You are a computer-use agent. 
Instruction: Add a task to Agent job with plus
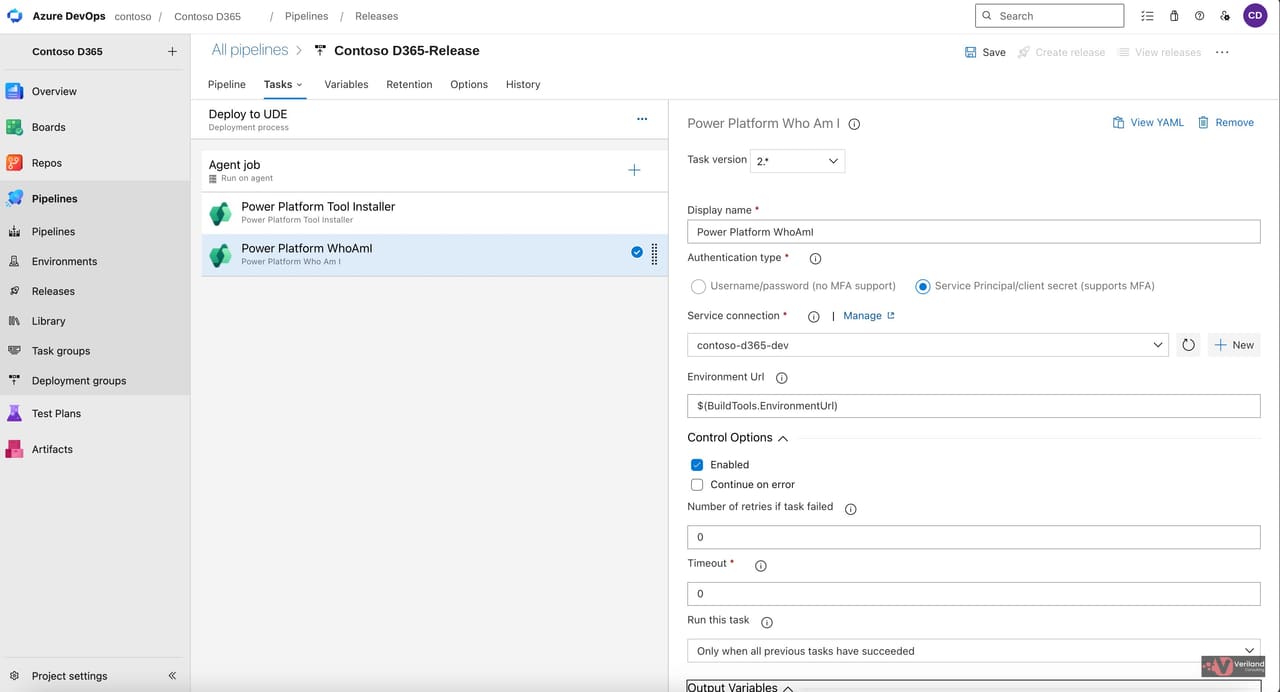(634, 170)
